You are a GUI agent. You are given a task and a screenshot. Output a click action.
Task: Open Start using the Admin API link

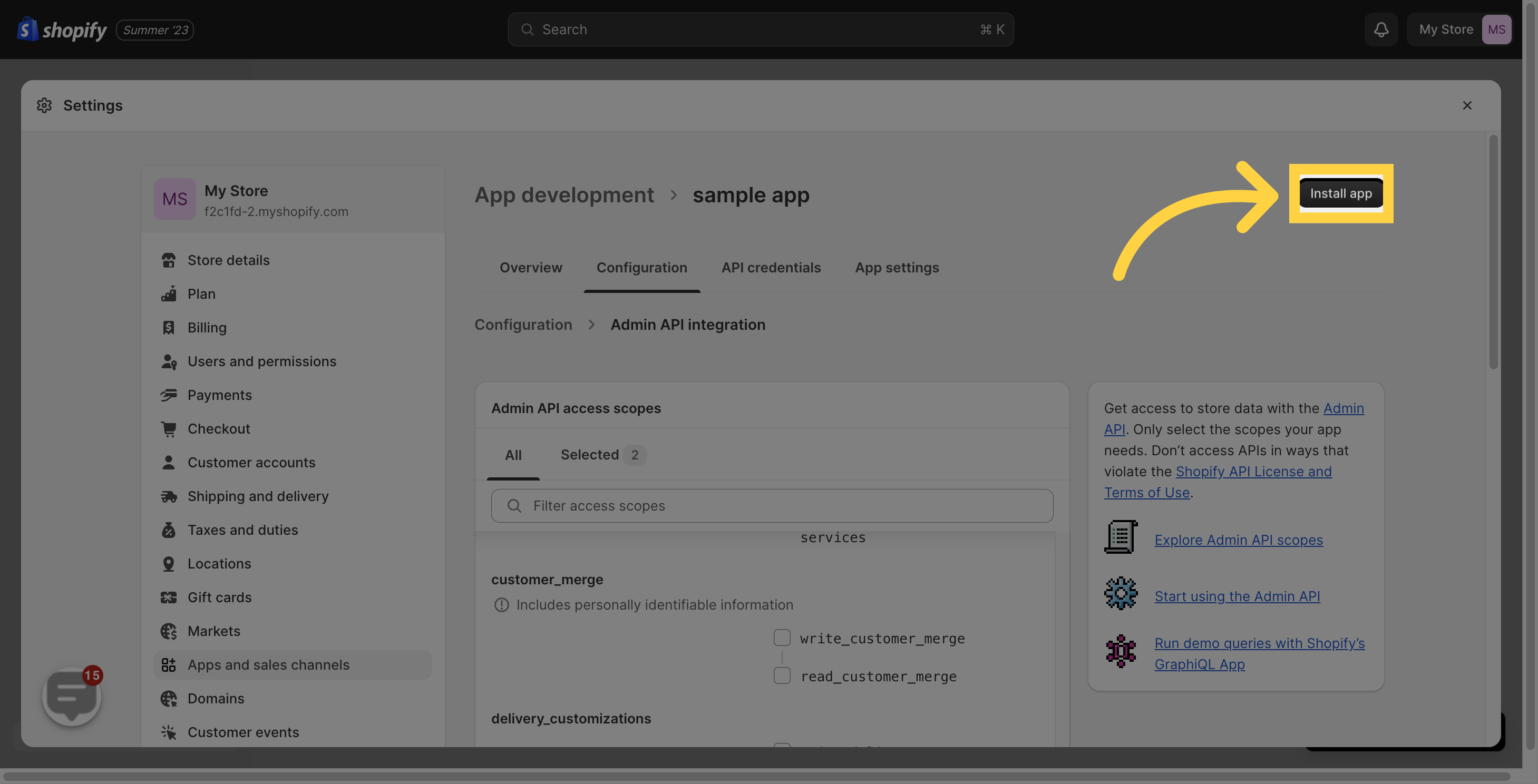click(1237, 596)
